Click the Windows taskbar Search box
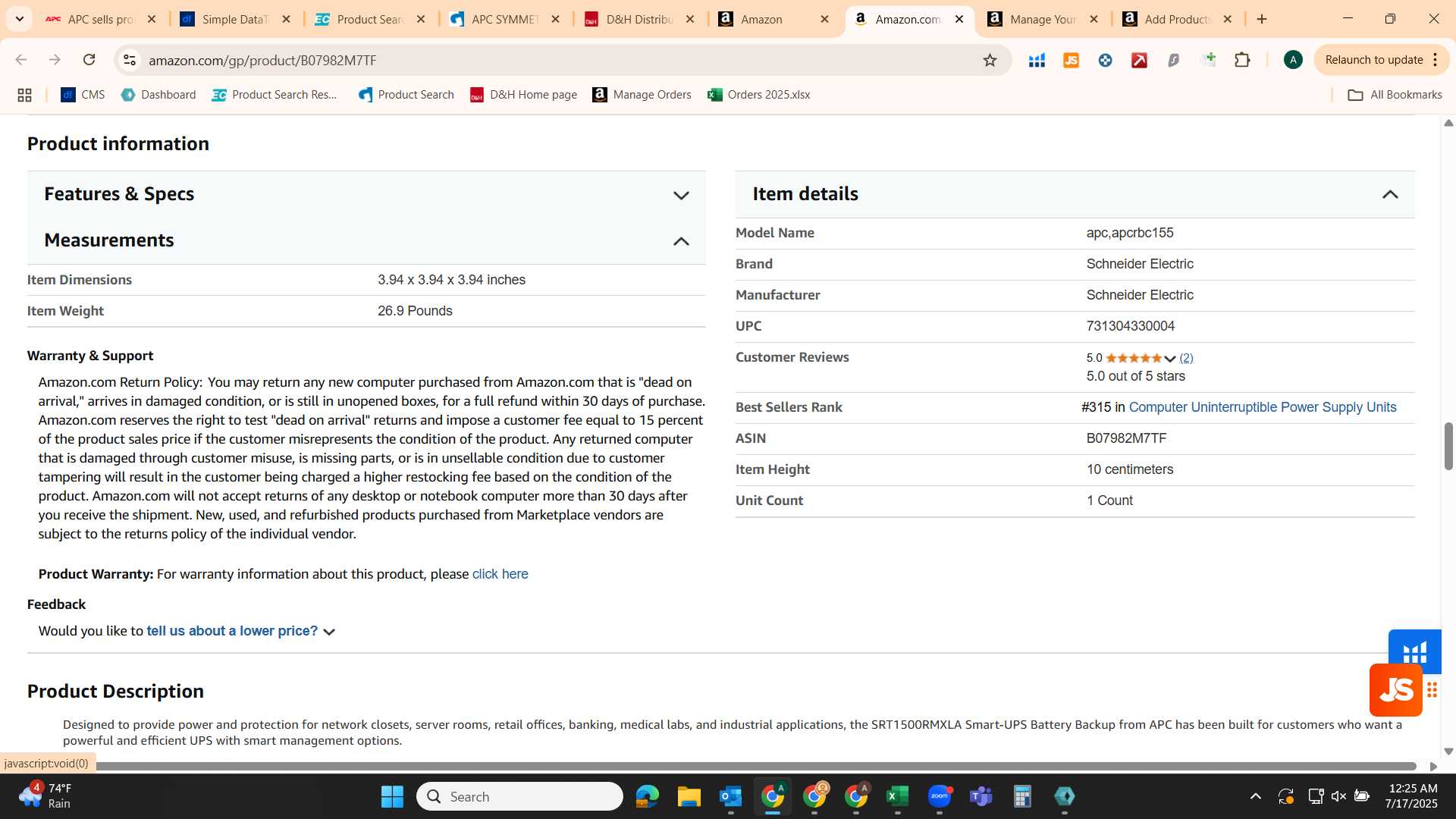Viewport: 1456px width, 819px height. pyautogui.click(x=520, y=796)
